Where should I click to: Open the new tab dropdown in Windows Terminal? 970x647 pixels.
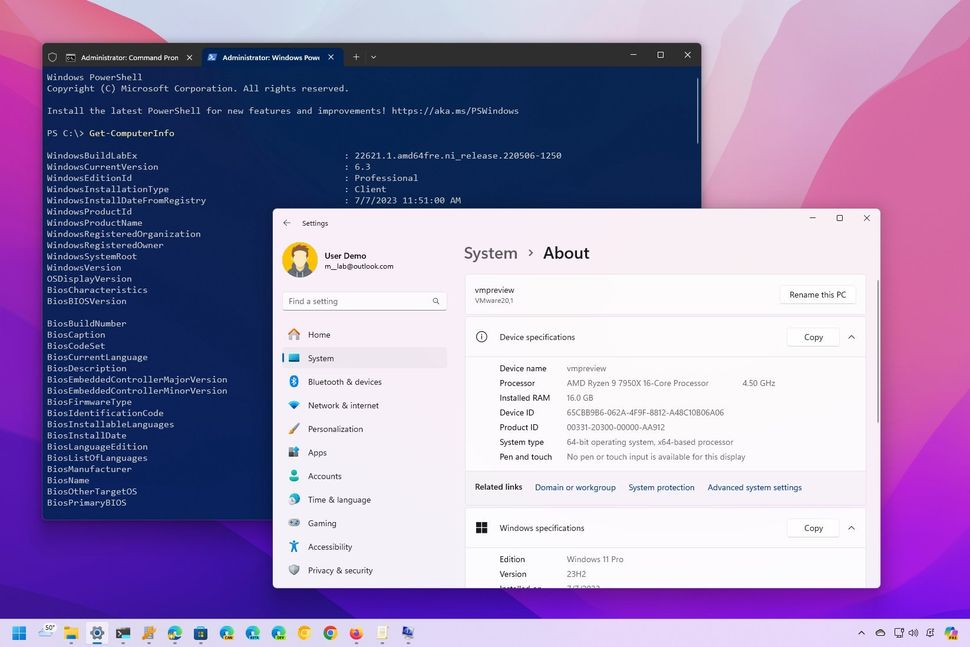(x=372, y=57)
